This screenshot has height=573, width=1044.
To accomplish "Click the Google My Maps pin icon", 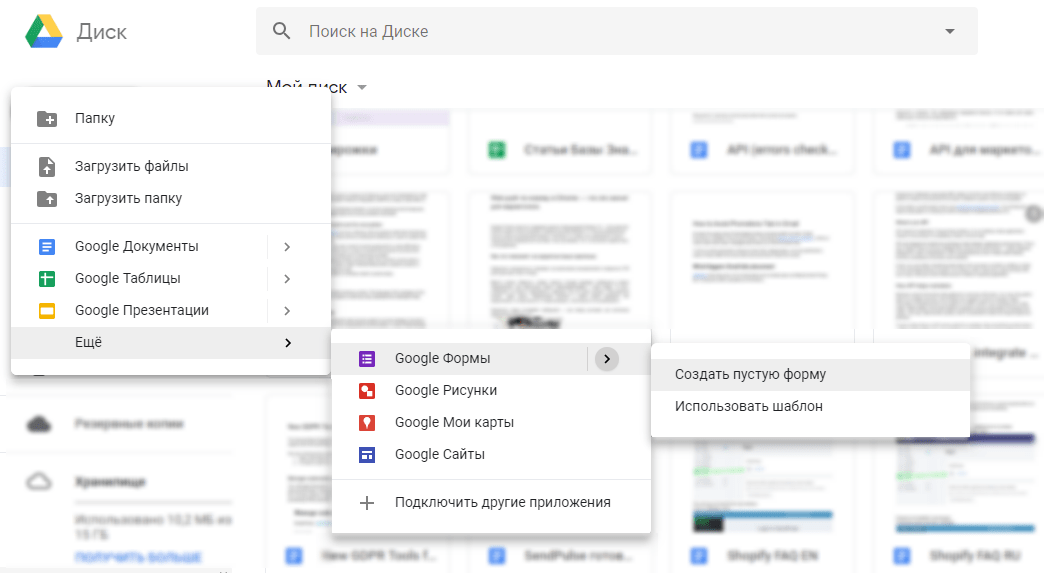I will (x=367, y=423).
